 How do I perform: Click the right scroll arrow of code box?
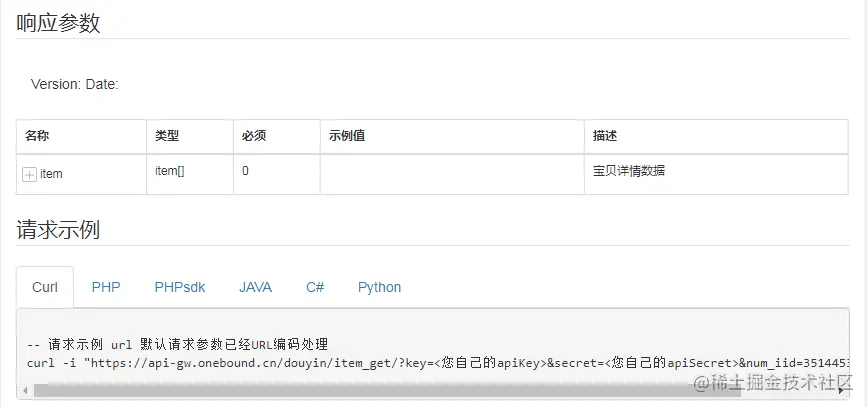(841, 391)
